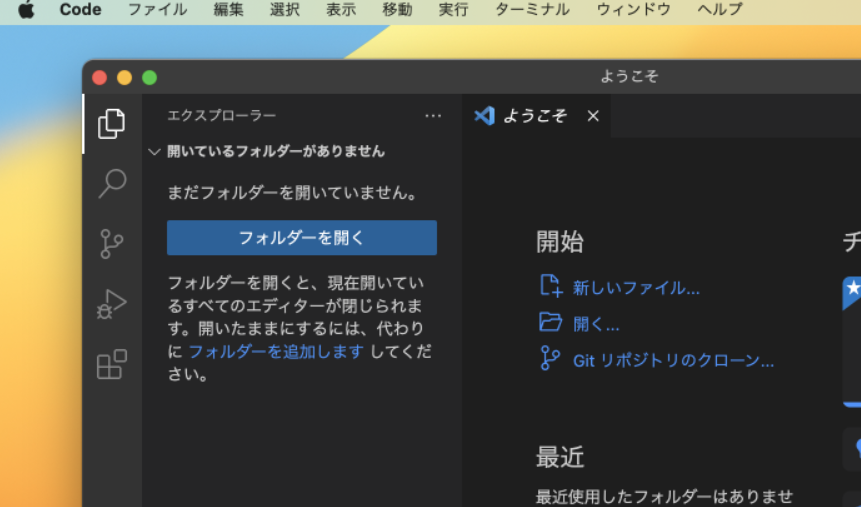Image resolution: width=861 pixels, height=507 pixels.
Task: Open the Run and Debug icon
Action: coord(111,303)
